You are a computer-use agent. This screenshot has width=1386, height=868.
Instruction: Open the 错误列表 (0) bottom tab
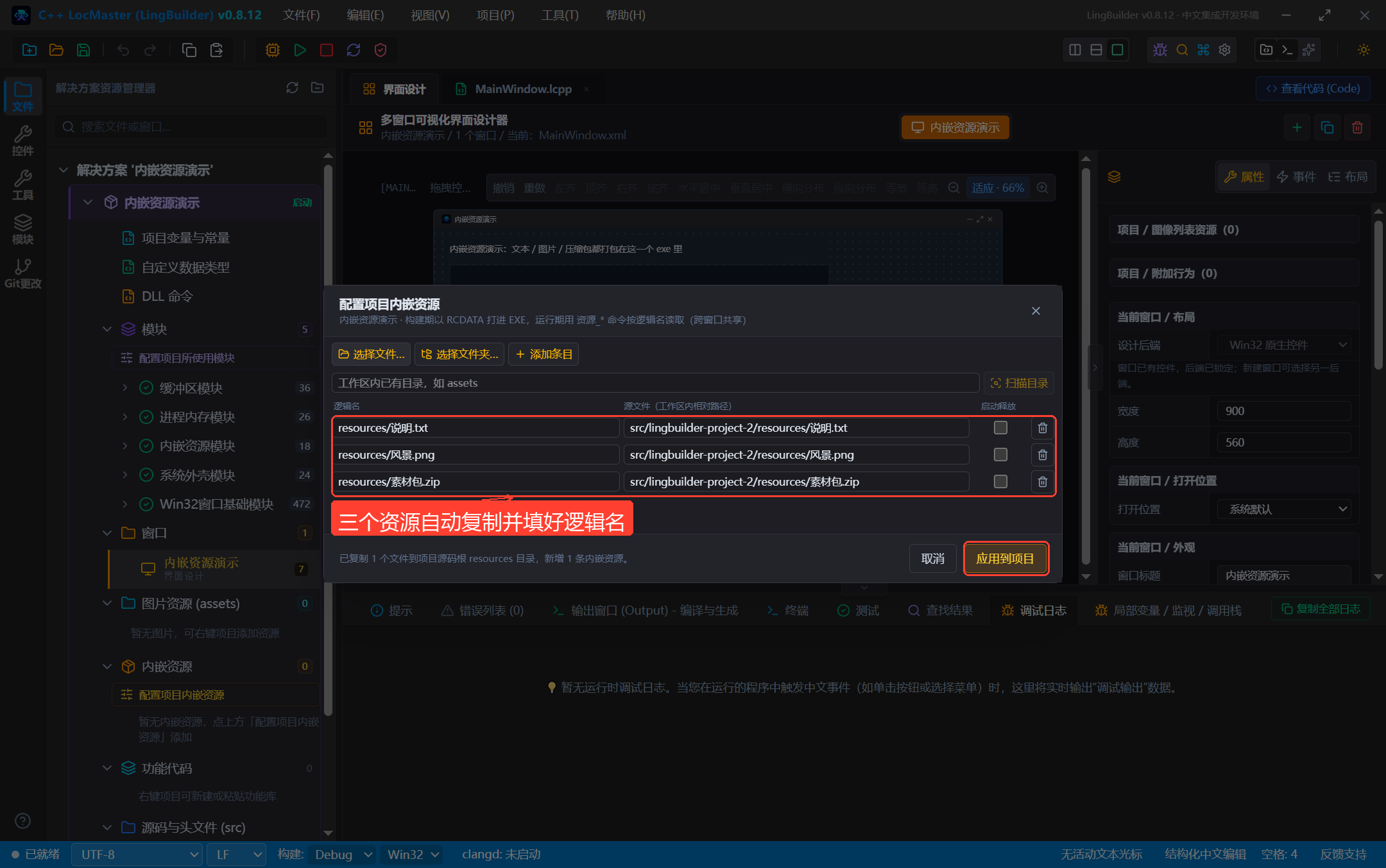[483, 610]
